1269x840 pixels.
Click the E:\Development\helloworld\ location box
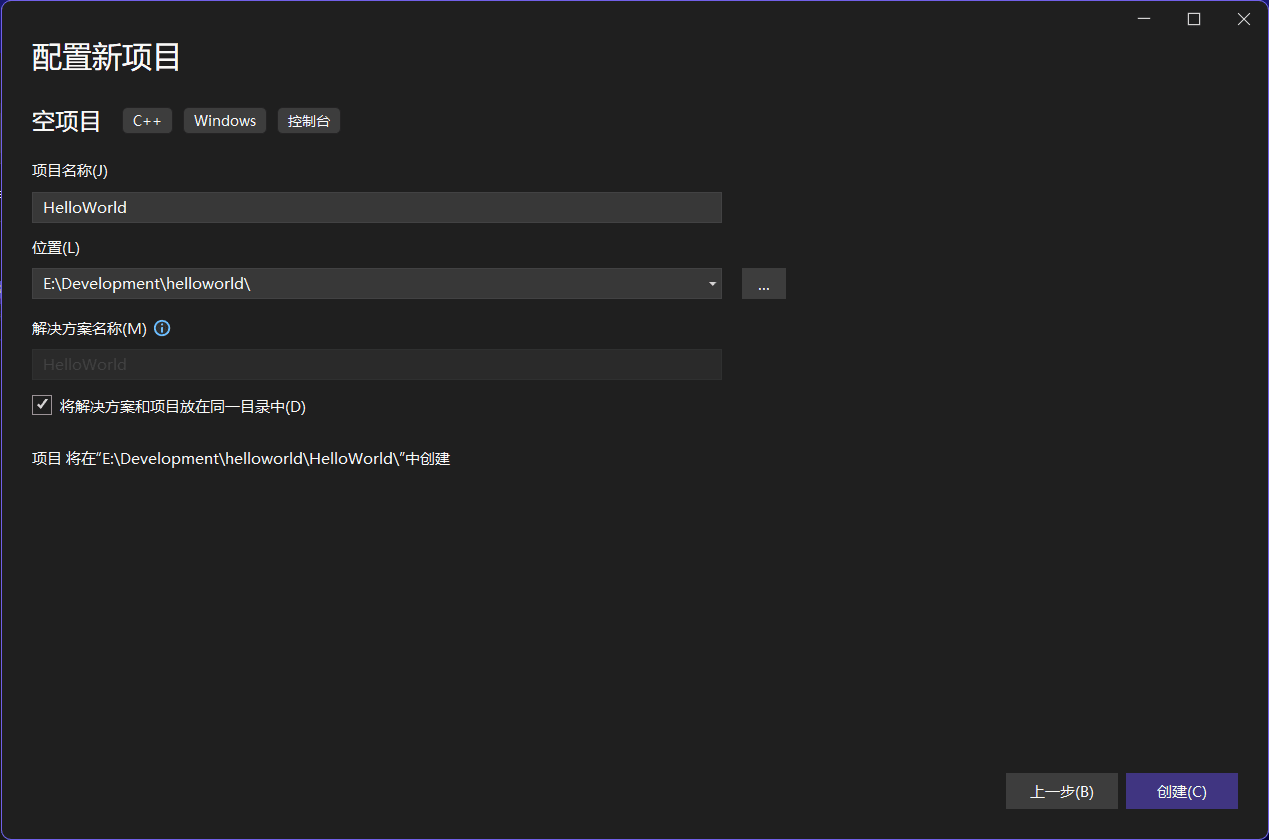point(366,284)
